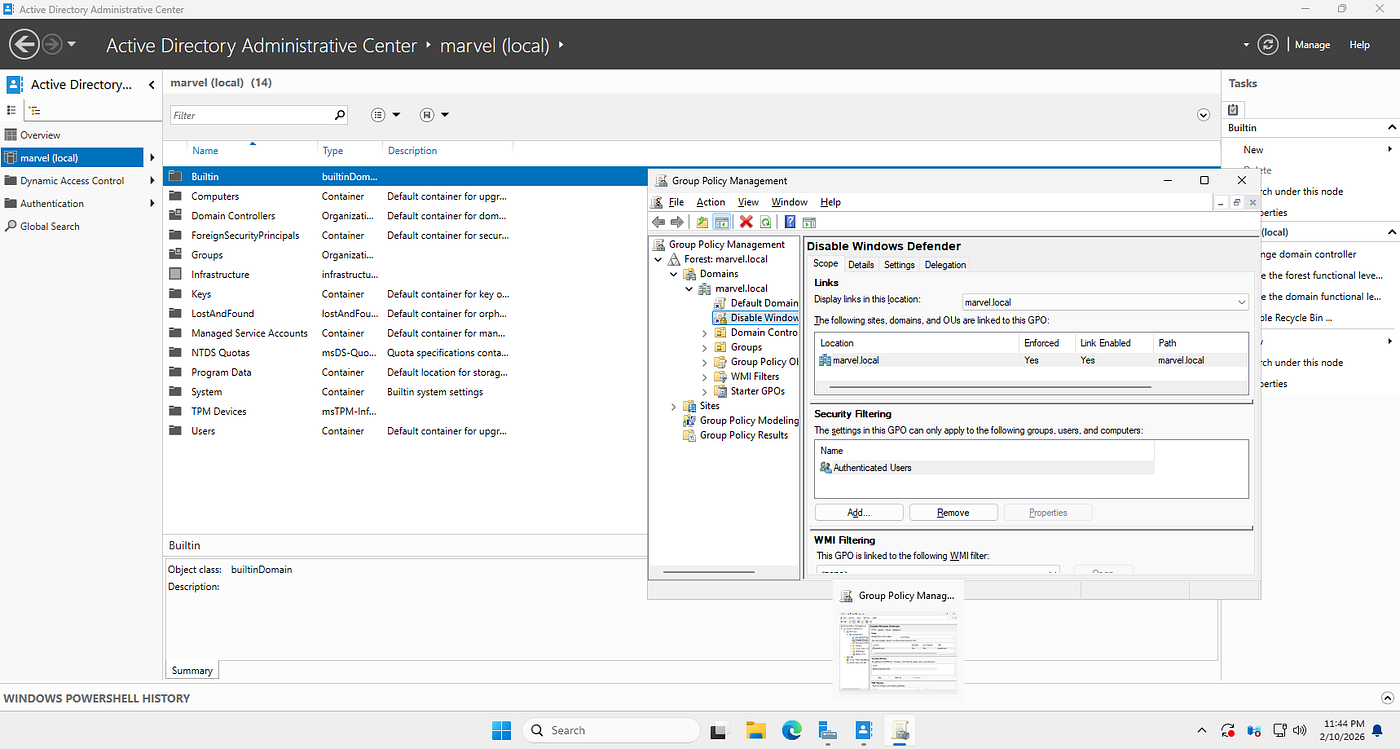
Task: Click the Administrative Center back navigation arrow
Action: pyautogui.click(x=24, y=44)
